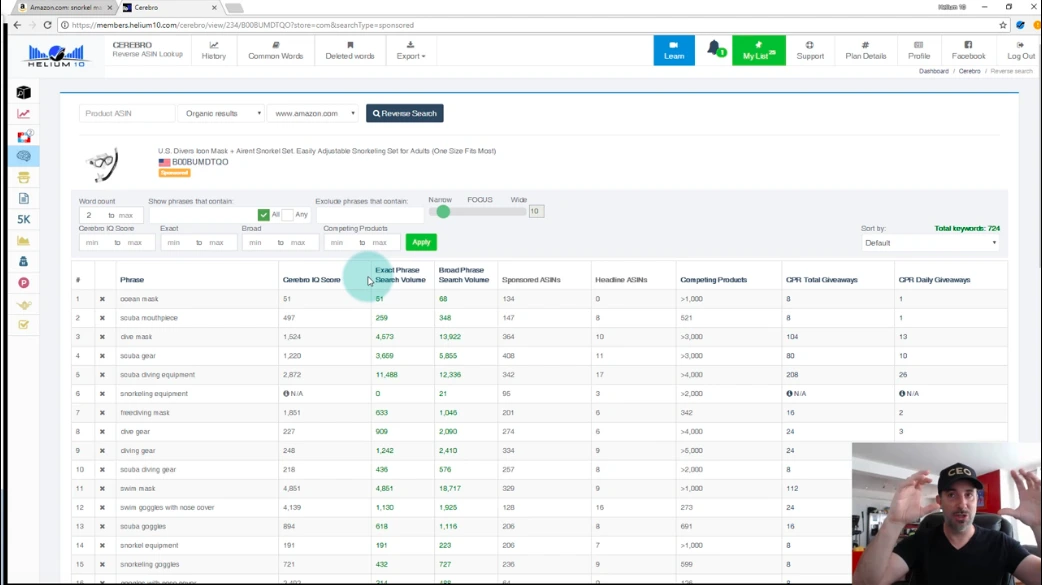Expand the Export menu
Viewport: 1042px width, 585px height.
tap(411, 51)
